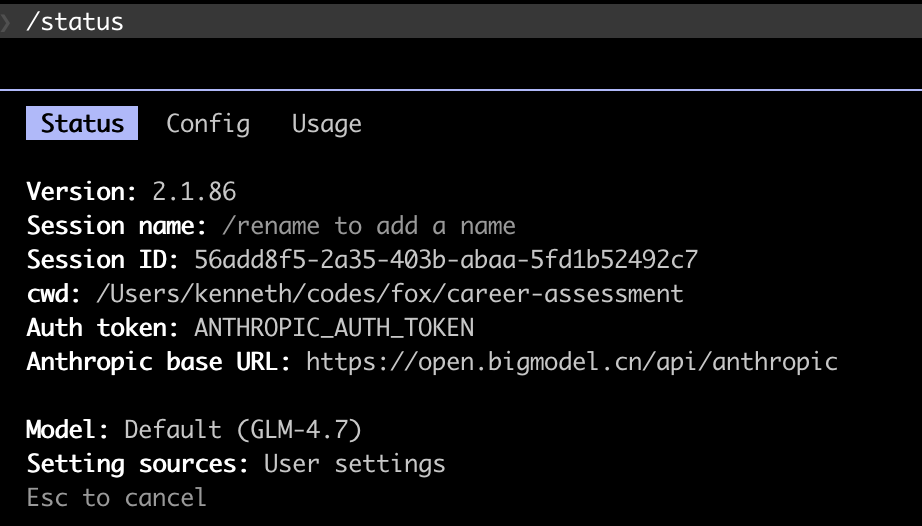Click the Auth token label
The image size is (922, 526).
[102, 328]
